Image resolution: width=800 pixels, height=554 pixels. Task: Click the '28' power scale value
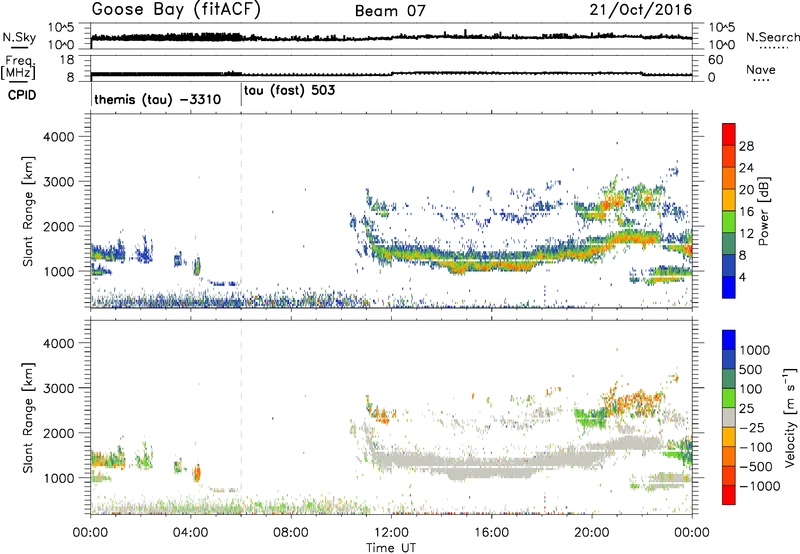click(x=746, y=146)
